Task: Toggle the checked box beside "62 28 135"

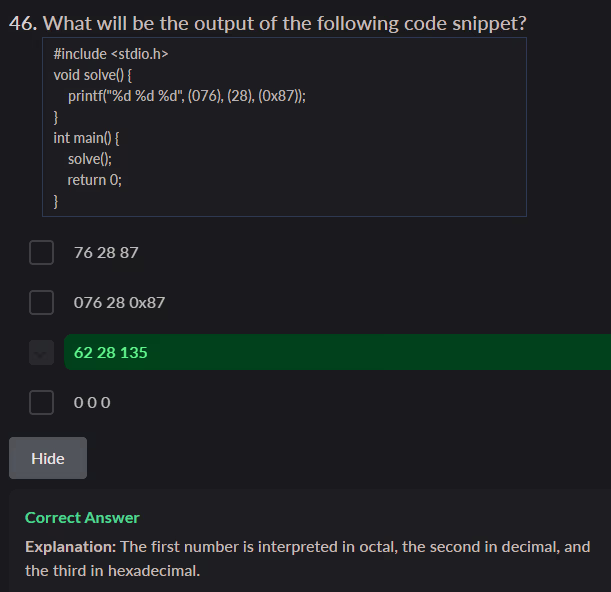Action: [41, 352]
